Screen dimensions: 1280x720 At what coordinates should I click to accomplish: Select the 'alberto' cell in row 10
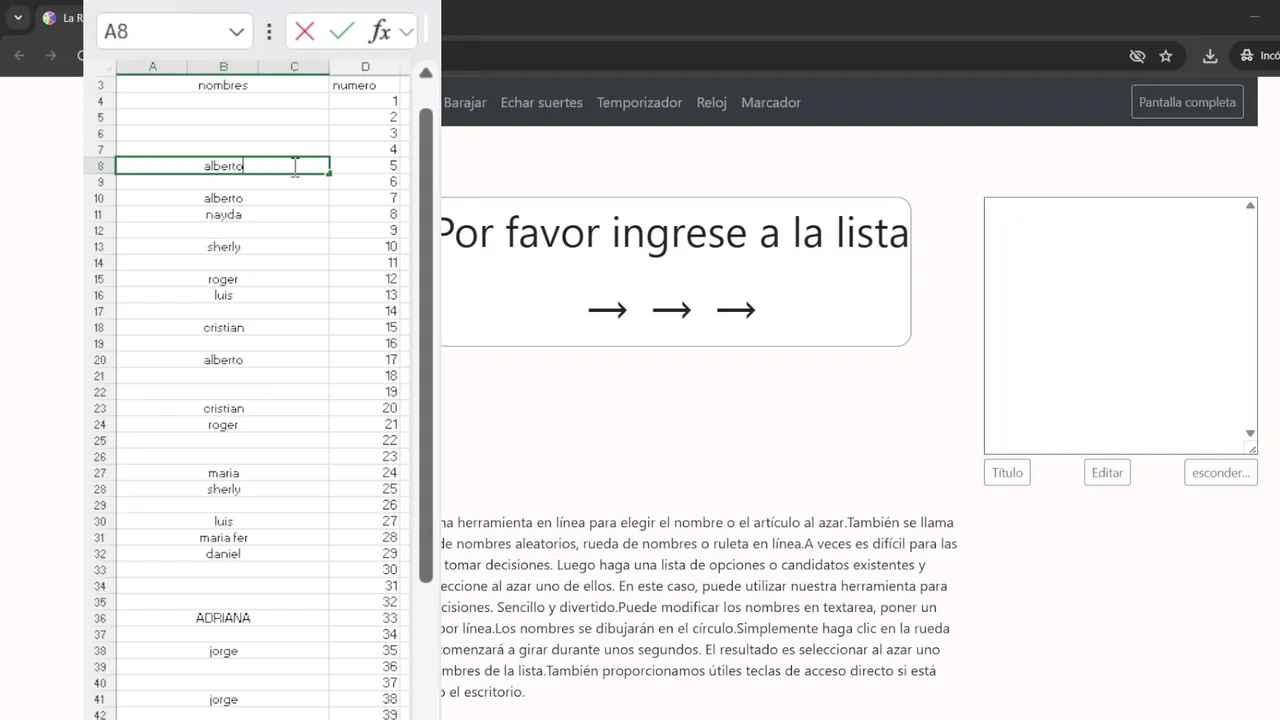[x=223, y=198]
